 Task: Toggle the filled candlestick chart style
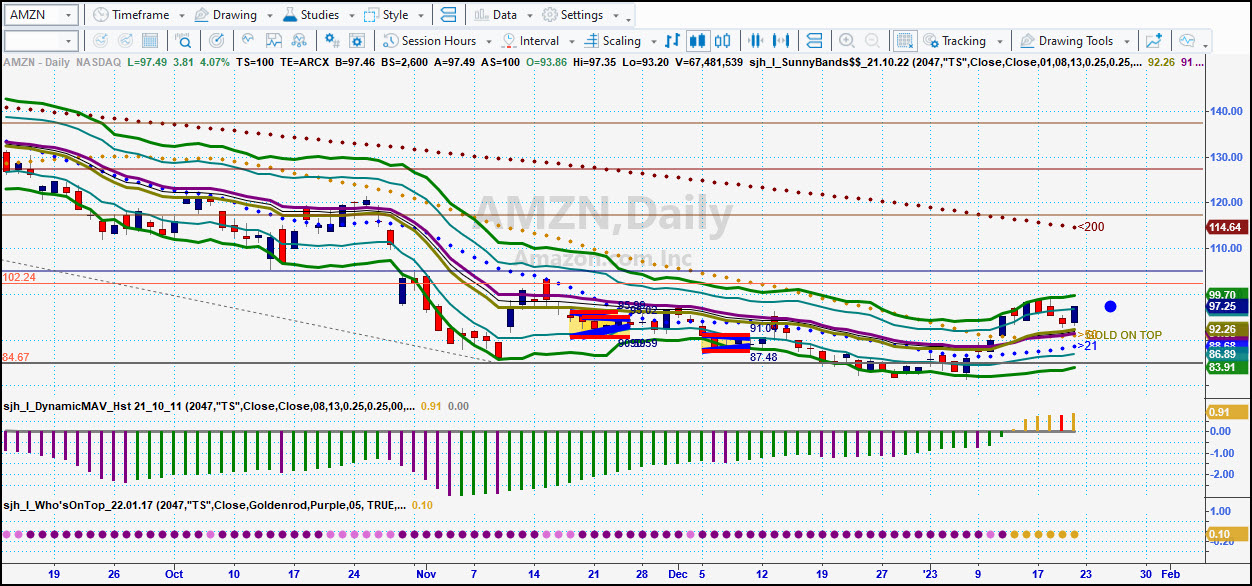697,41
